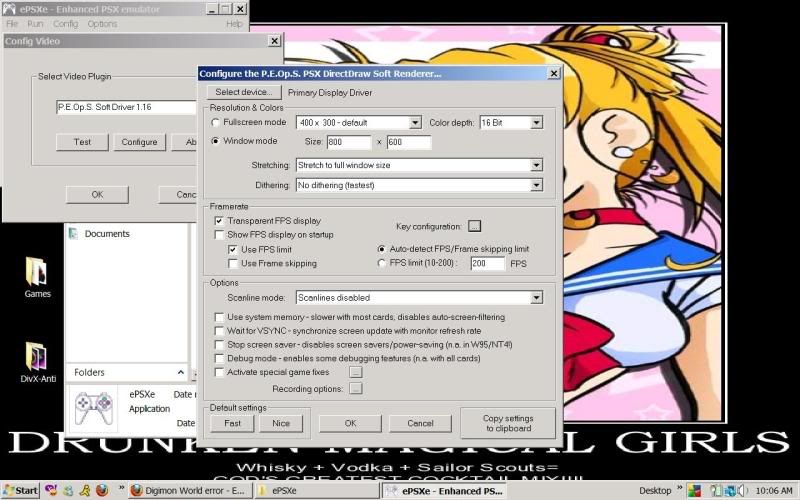The width and height of the screenshot is (800, 500).
Task: Open the Help menu in ePSXe
Action: click(234, 24)
